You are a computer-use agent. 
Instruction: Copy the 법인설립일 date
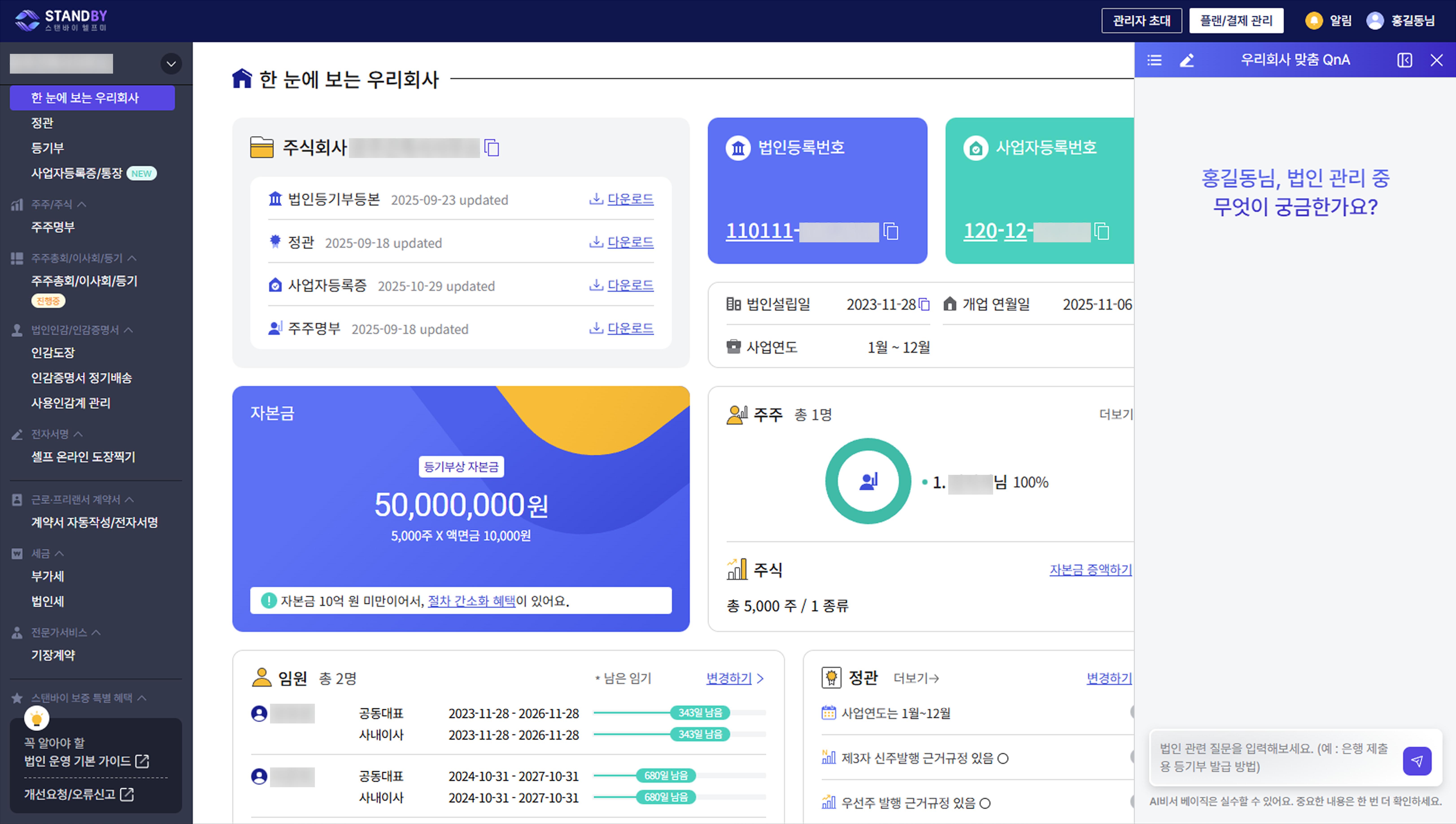coord(924,305)
